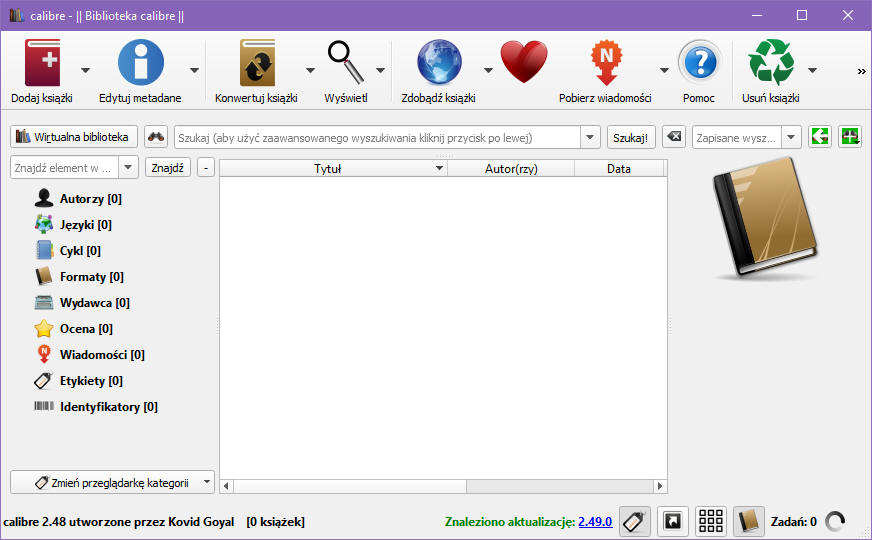Toggle the cover grid view button
872x540 pixels.
coord(711,521)
